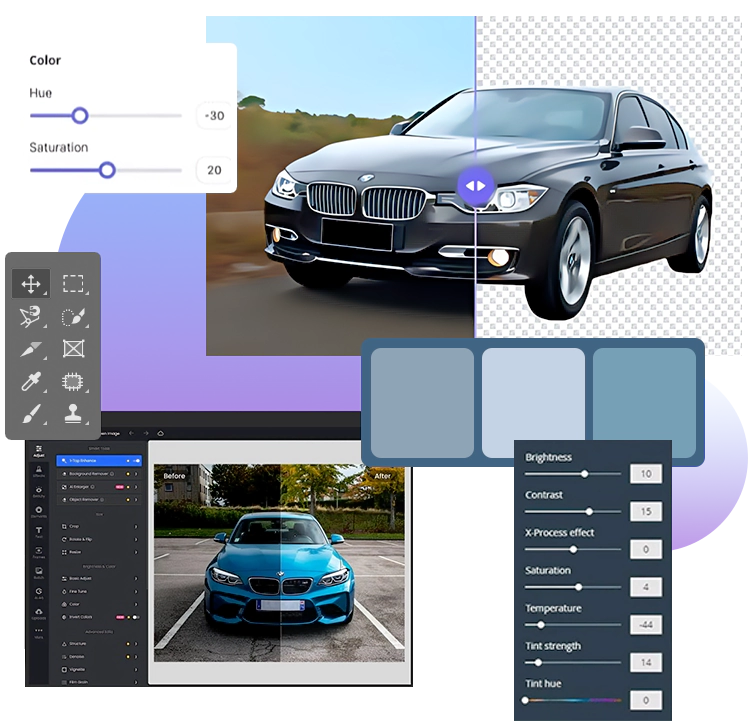Open the More three-dots sidebar item

(39, 632)
